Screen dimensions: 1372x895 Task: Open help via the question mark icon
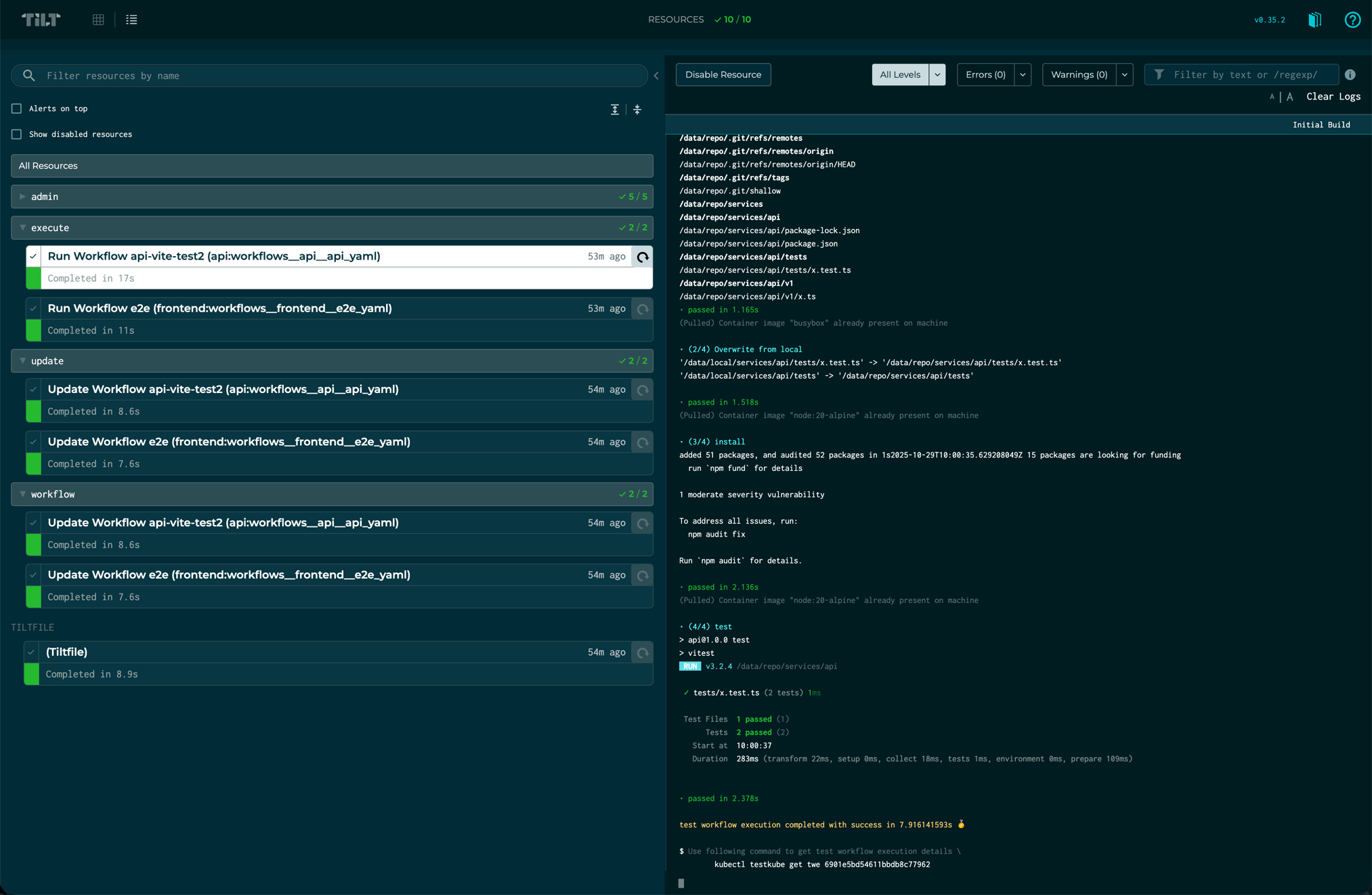pos(1352,20)
